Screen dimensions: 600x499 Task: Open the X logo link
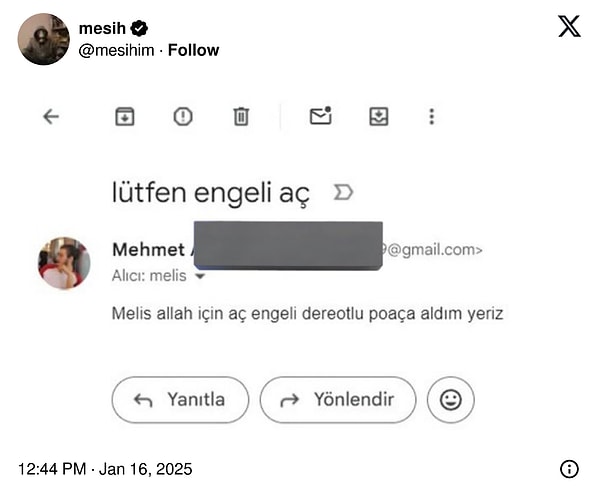pos(569,26)
